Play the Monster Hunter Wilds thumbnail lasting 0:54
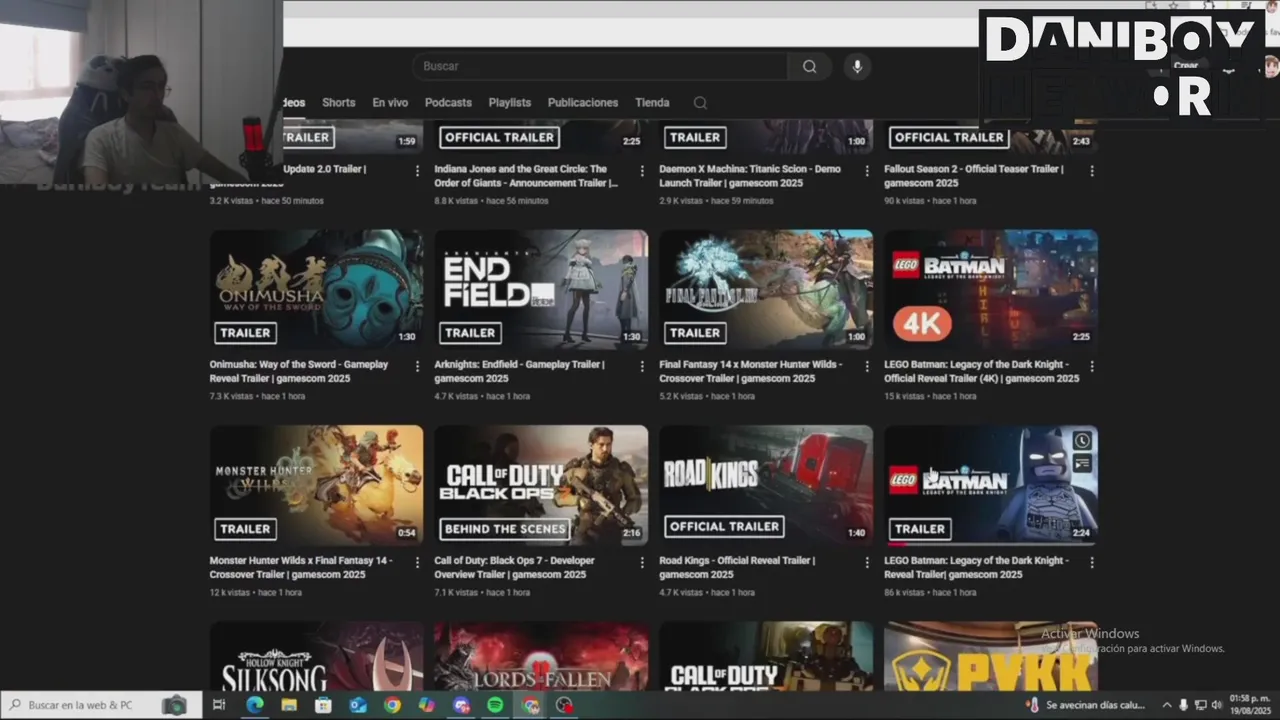Viewport: 1280px width, 720px height. point(316,485)
